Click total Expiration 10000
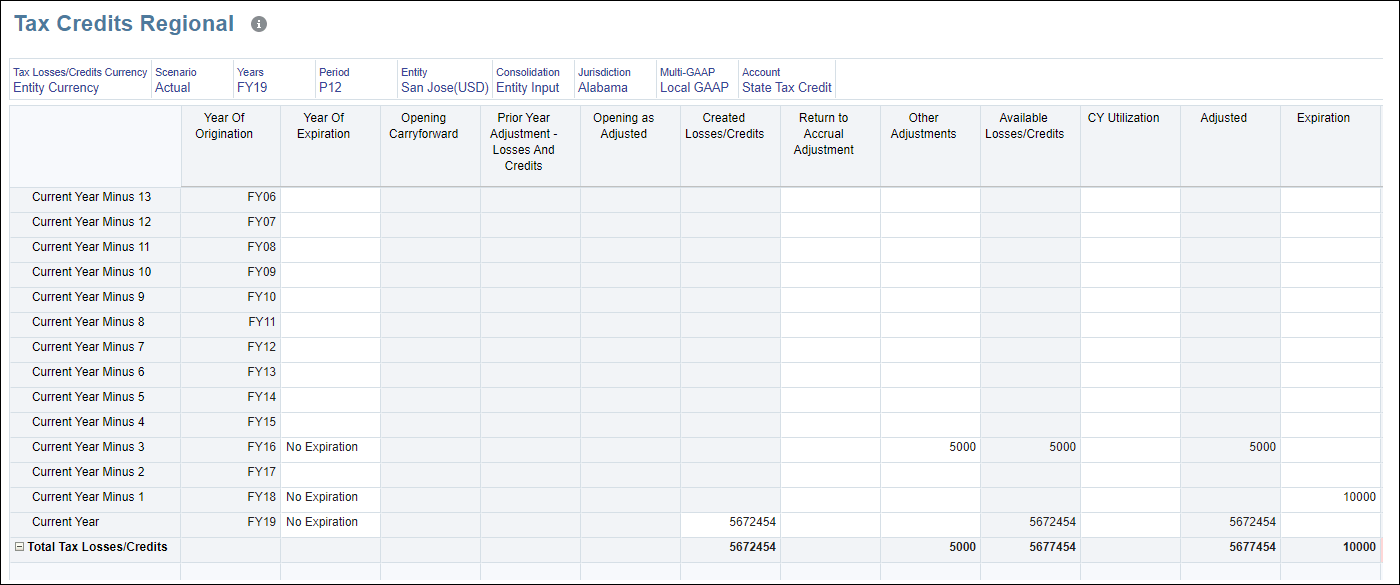Image resolution: width=1400 pixels, height=585 pixels. point(1331,548)
